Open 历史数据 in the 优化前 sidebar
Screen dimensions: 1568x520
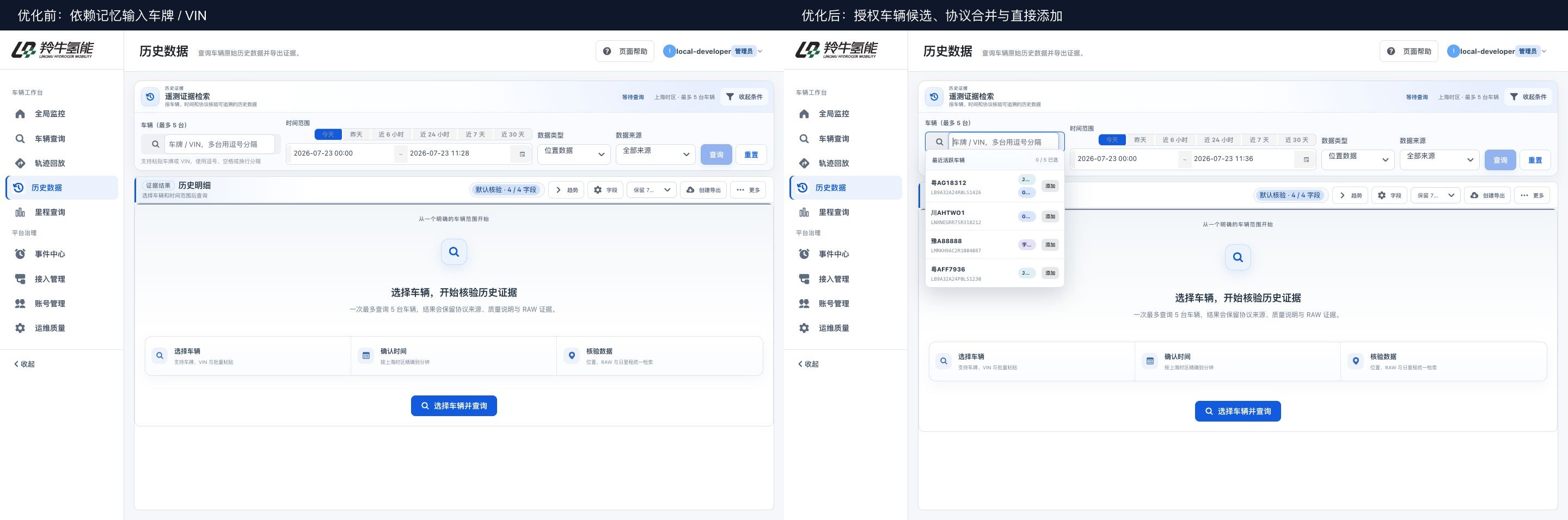[62, 188]
